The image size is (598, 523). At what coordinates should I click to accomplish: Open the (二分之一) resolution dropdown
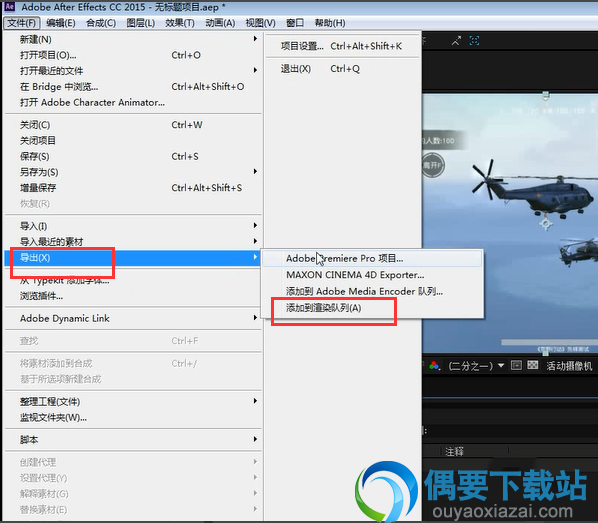click(x=476, y=366)
